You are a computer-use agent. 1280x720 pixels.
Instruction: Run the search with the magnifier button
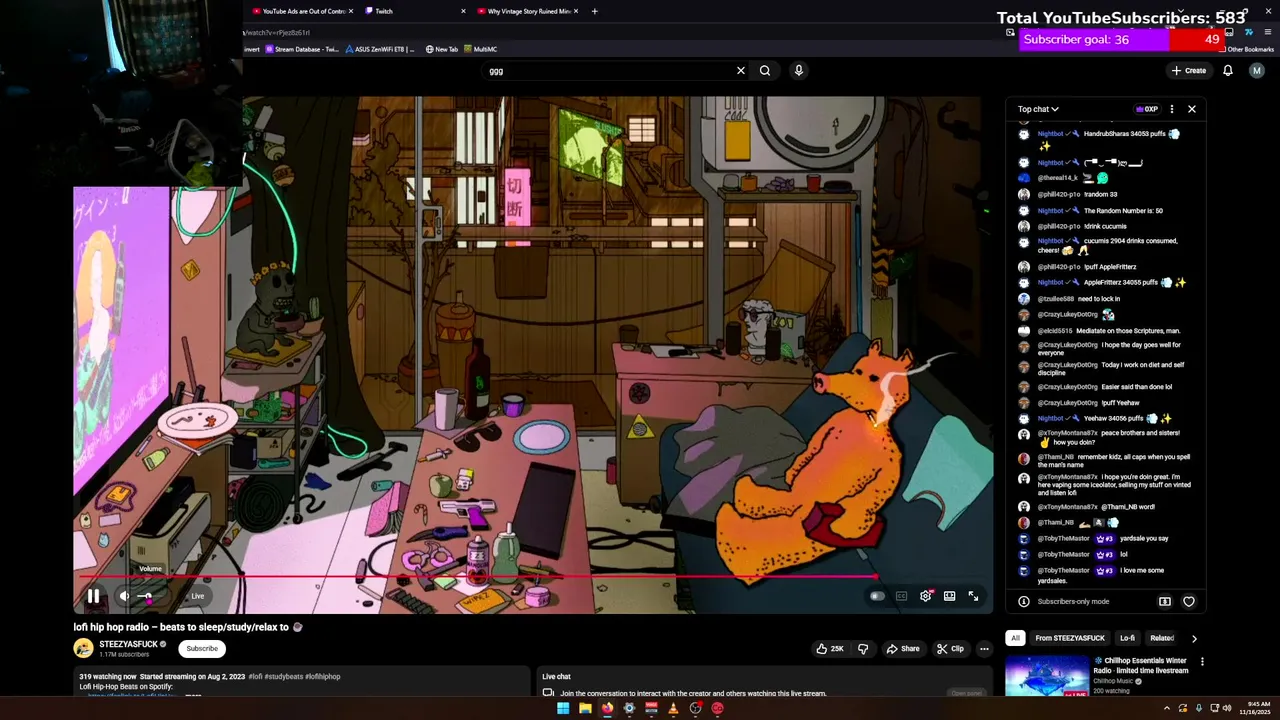(765, 70)
